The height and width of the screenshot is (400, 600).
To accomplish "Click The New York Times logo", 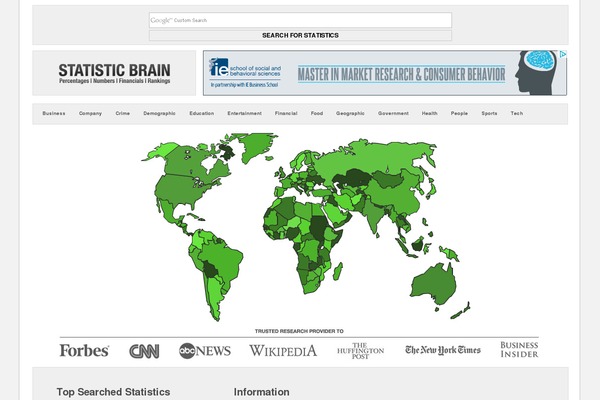I will click(x=443, y=350).
